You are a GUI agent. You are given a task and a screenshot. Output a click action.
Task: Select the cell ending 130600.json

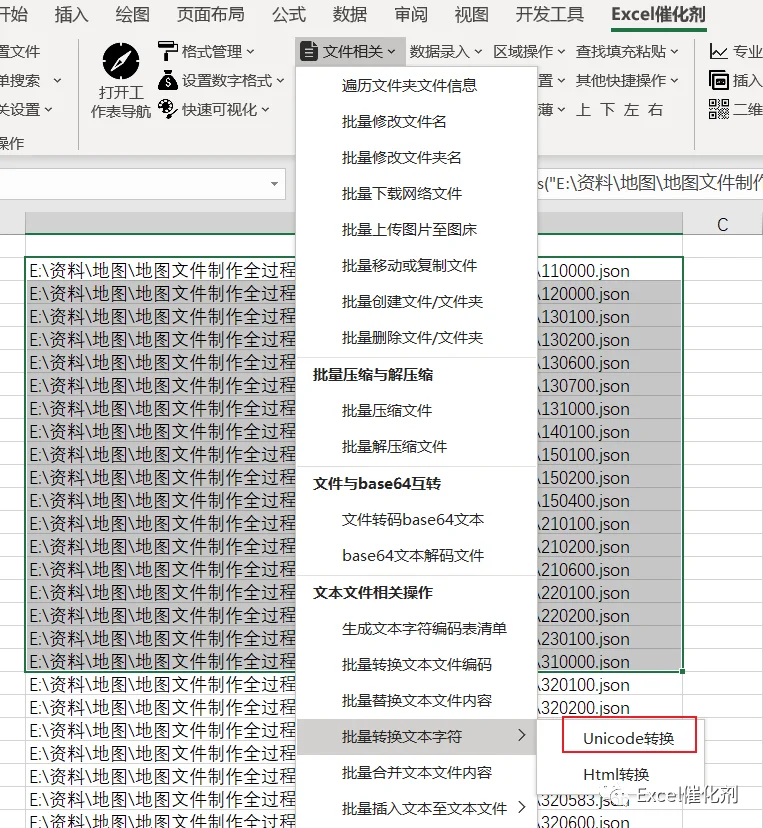click(x=354, y=363)
